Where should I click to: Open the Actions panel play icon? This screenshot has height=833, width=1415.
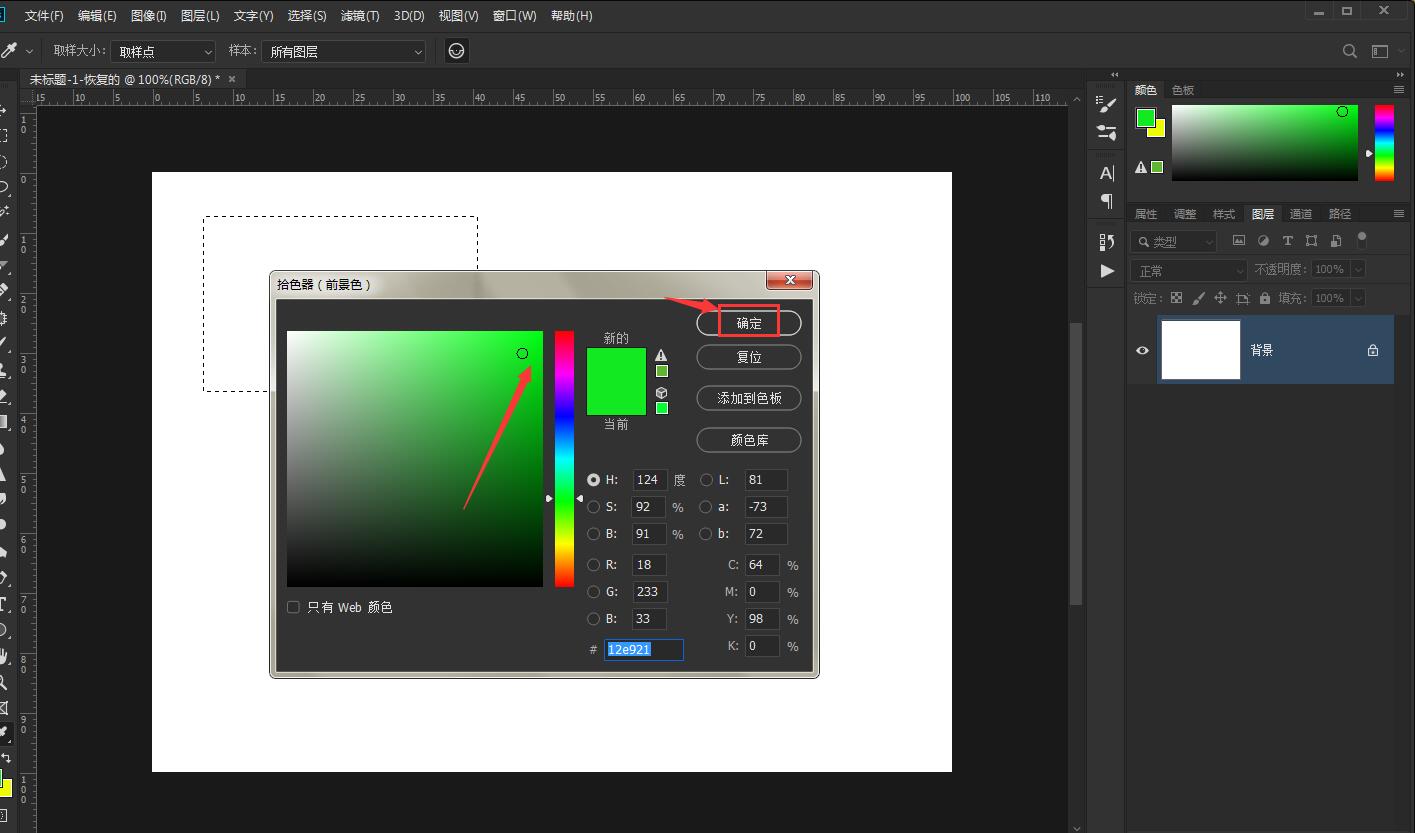click(1107, 270)
